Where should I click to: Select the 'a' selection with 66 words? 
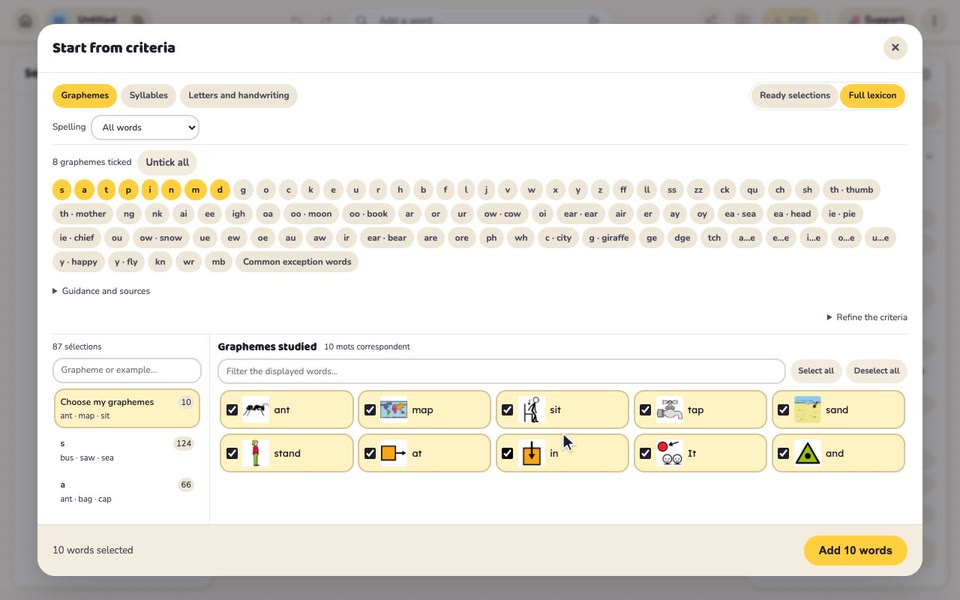coord(127,492)
